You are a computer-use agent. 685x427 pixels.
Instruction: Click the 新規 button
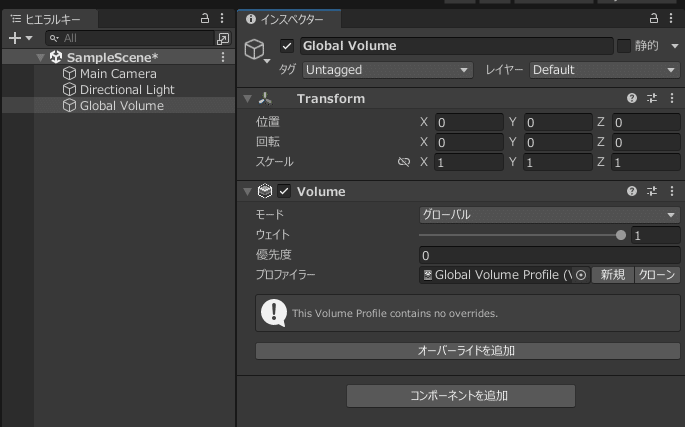[612, 275]
